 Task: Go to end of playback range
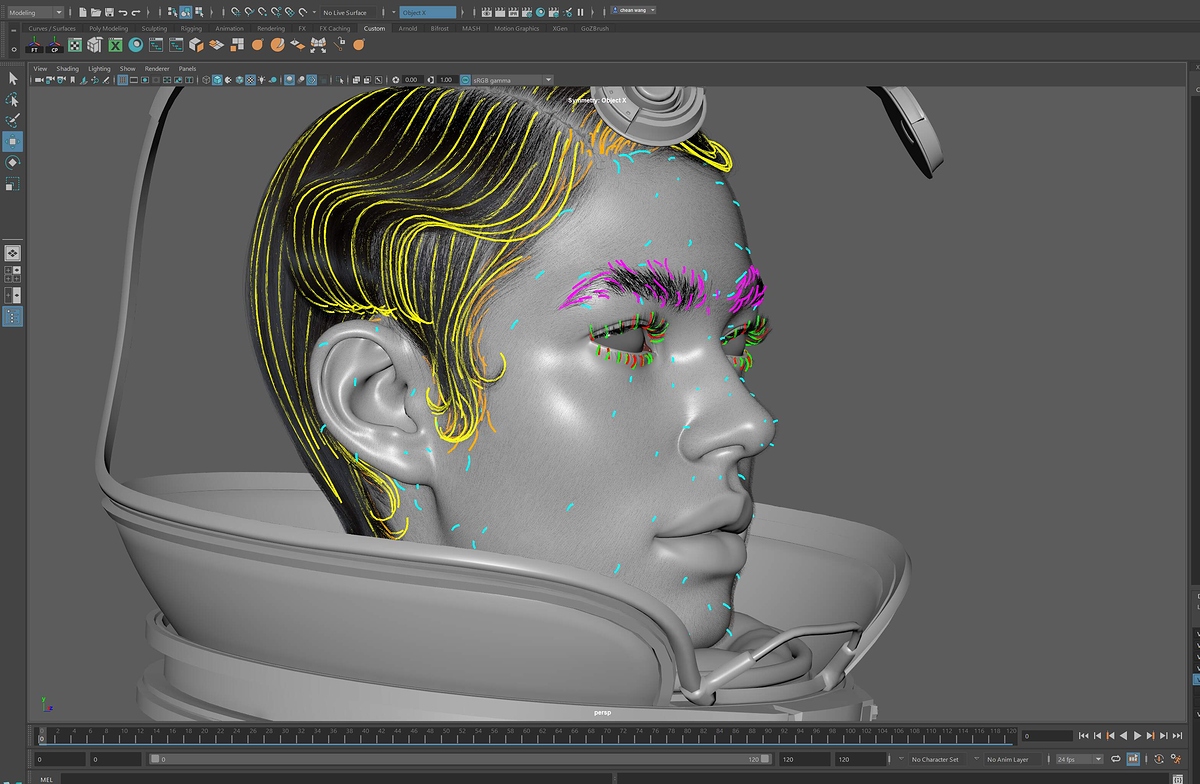point(1177,735)
